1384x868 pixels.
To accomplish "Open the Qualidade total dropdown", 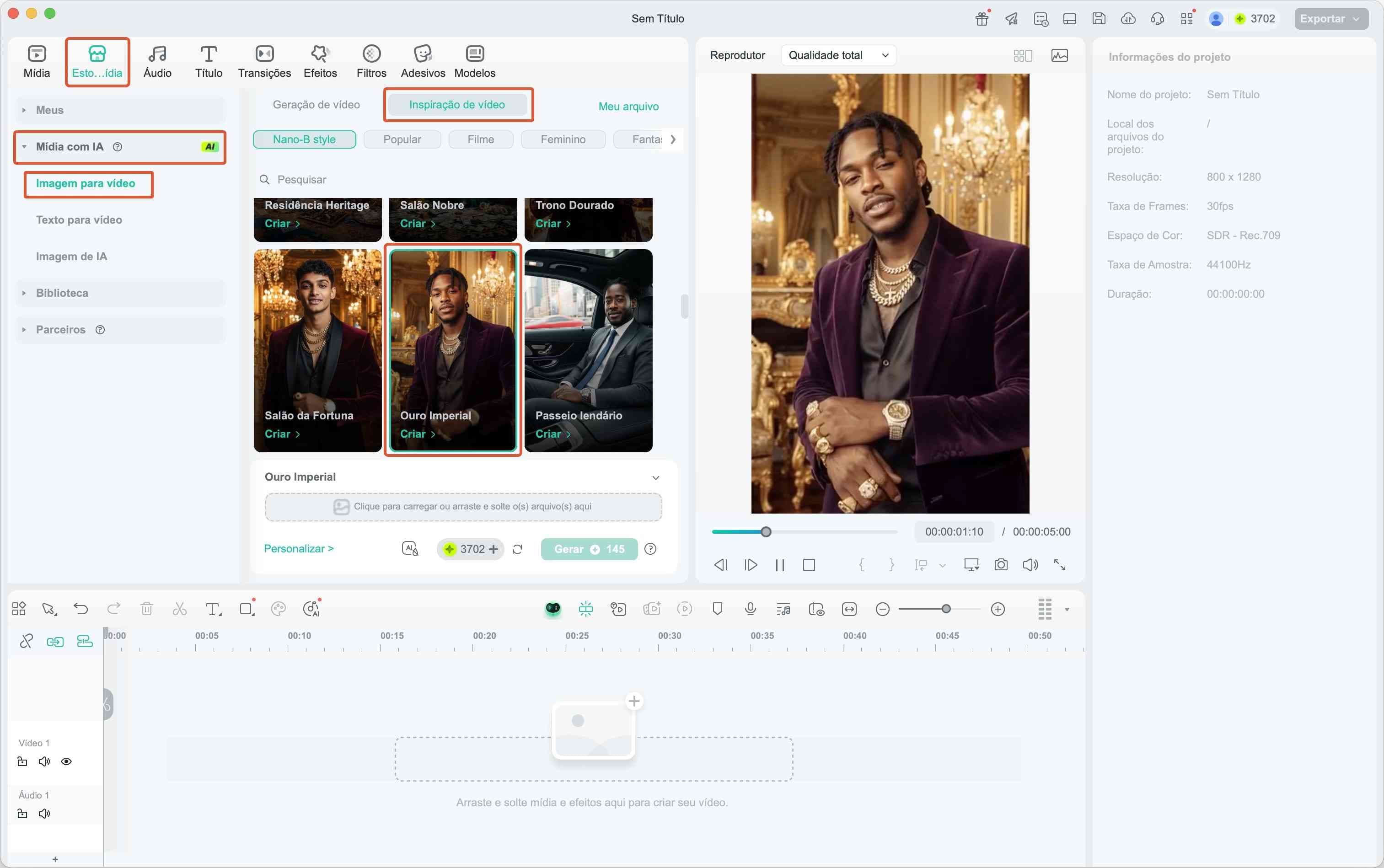I will click(x=837, y=55).
